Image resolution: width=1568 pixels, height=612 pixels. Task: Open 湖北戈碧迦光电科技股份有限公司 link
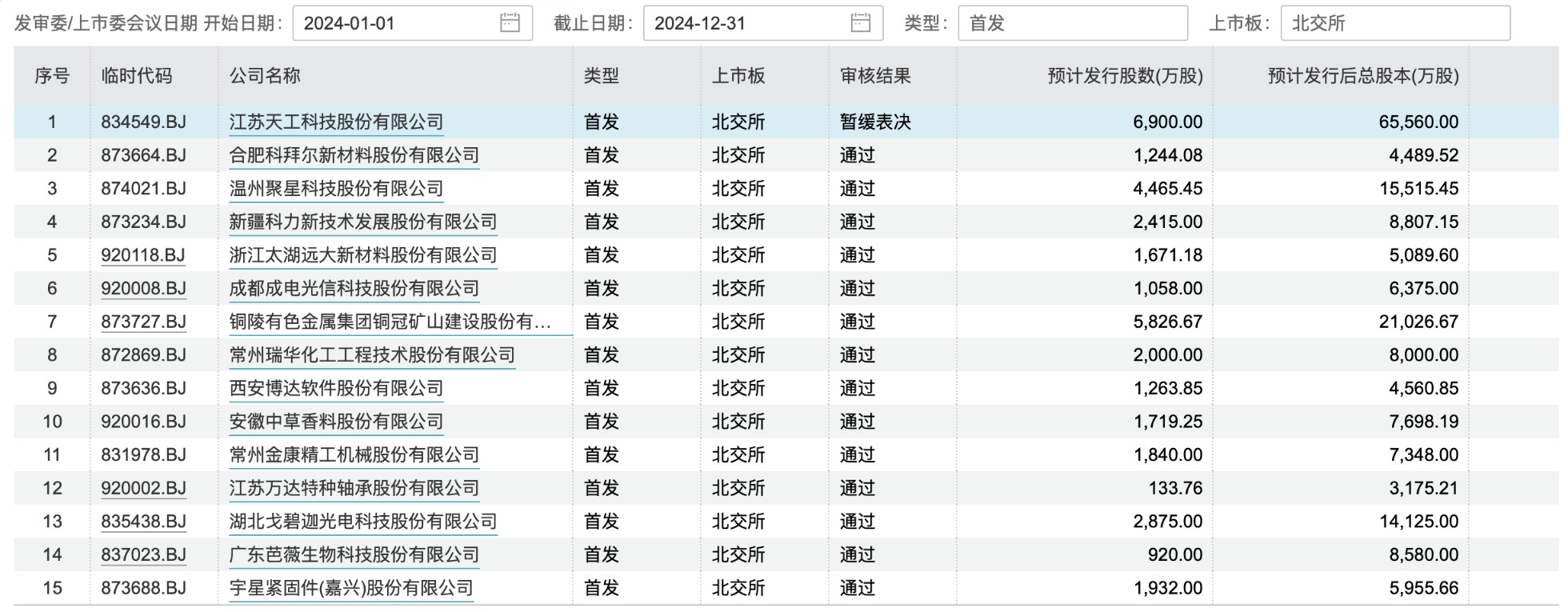point(362,522)
